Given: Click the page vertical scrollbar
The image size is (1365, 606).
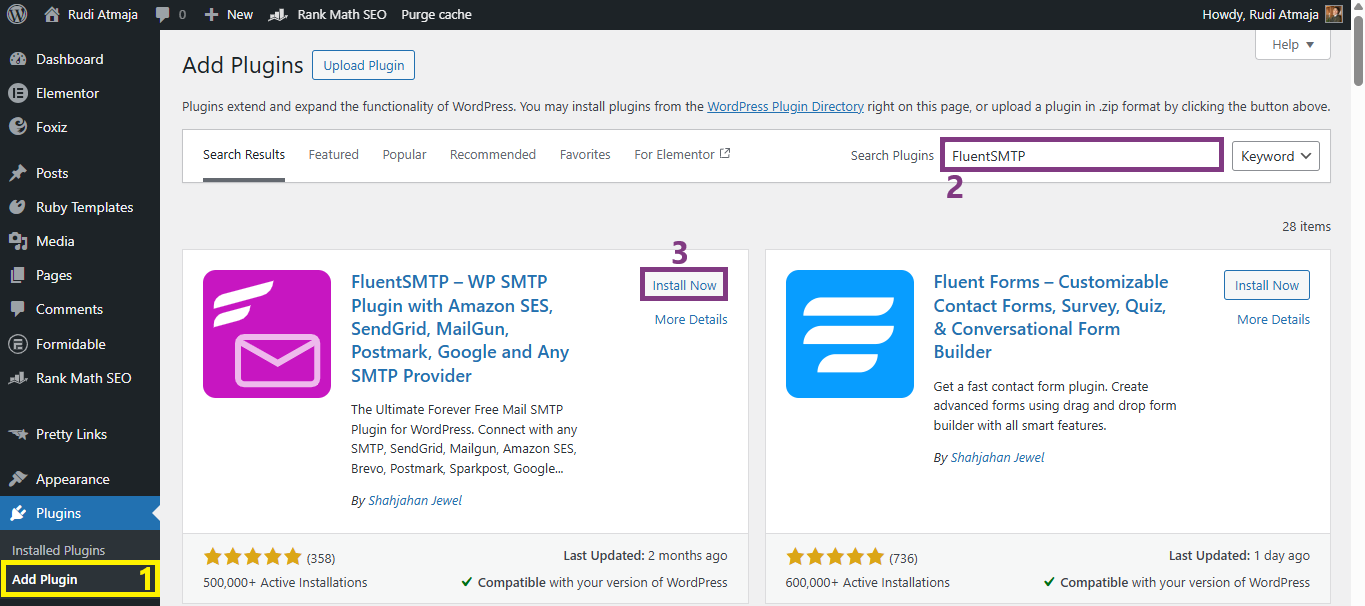Looking at the screenshot, I should tap(1358, 50).
